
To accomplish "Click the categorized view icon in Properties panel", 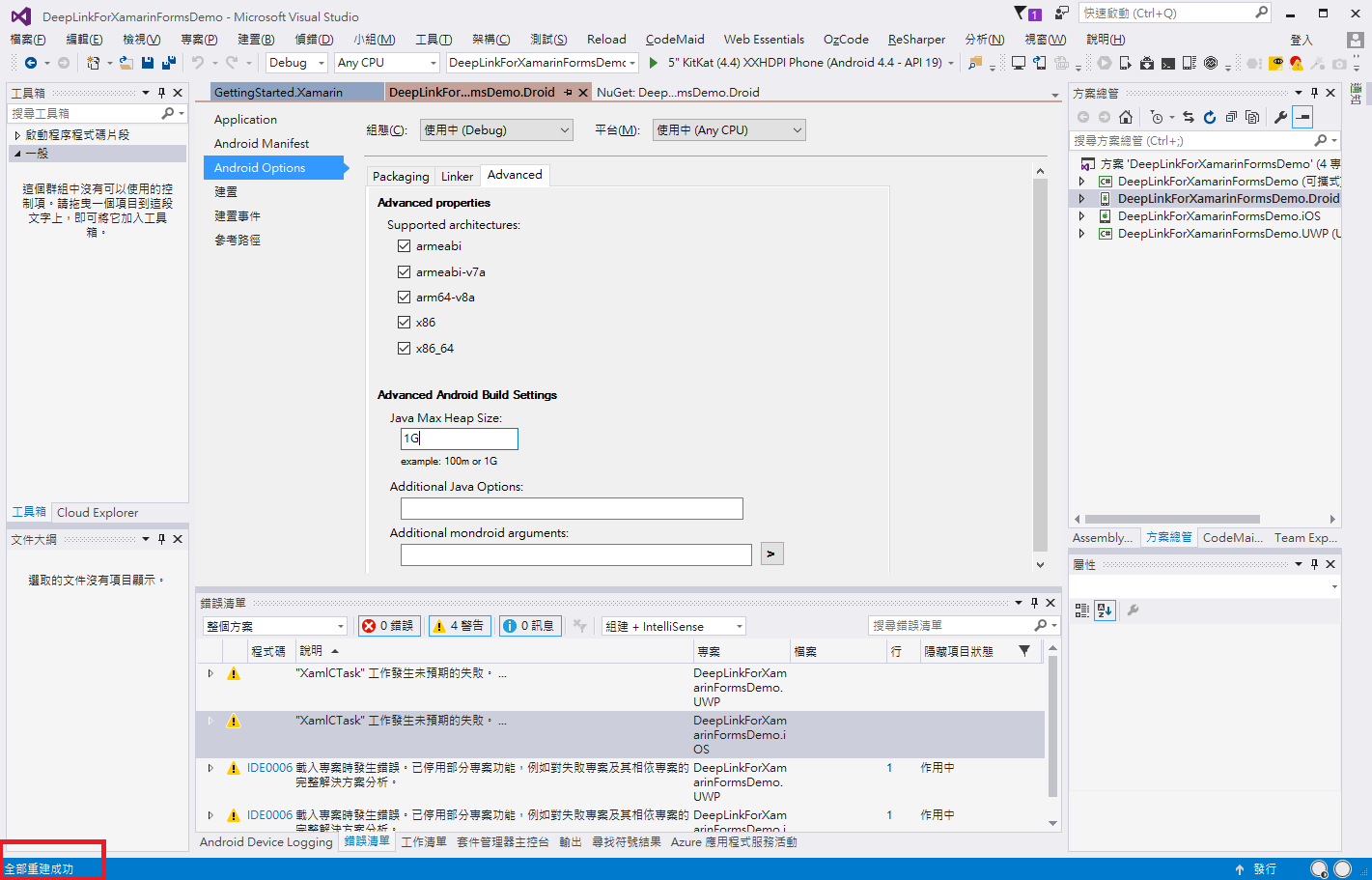I will tap(1081, 610).
